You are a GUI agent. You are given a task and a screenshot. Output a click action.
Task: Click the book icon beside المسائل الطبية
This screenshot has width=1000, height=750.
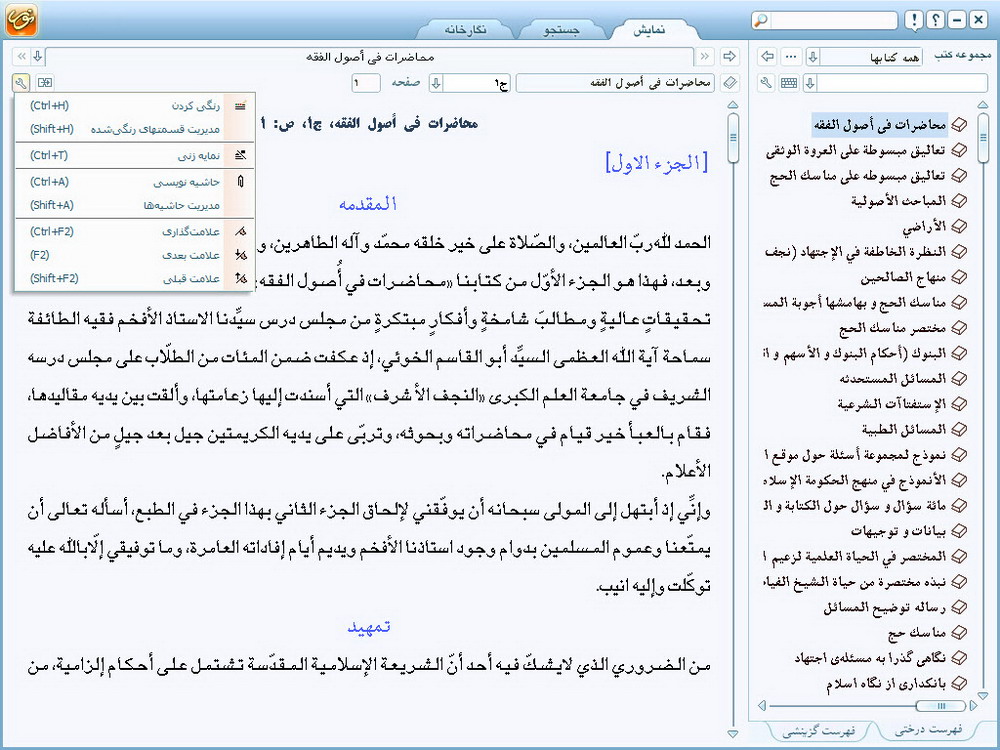[959, 429]
